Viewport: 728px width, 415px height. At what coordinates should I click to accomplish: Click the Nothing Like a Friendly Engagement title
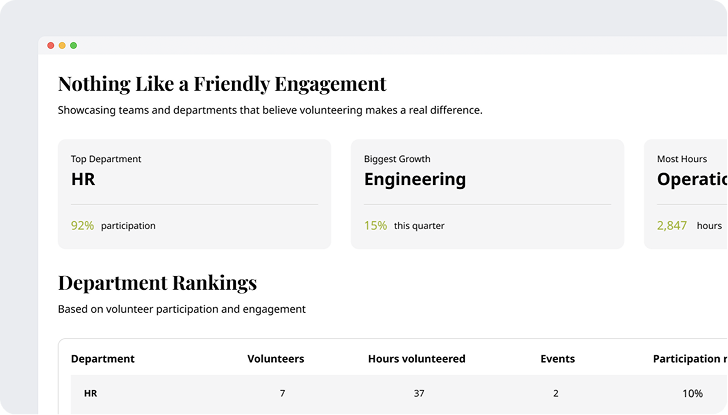pos(222,84)
